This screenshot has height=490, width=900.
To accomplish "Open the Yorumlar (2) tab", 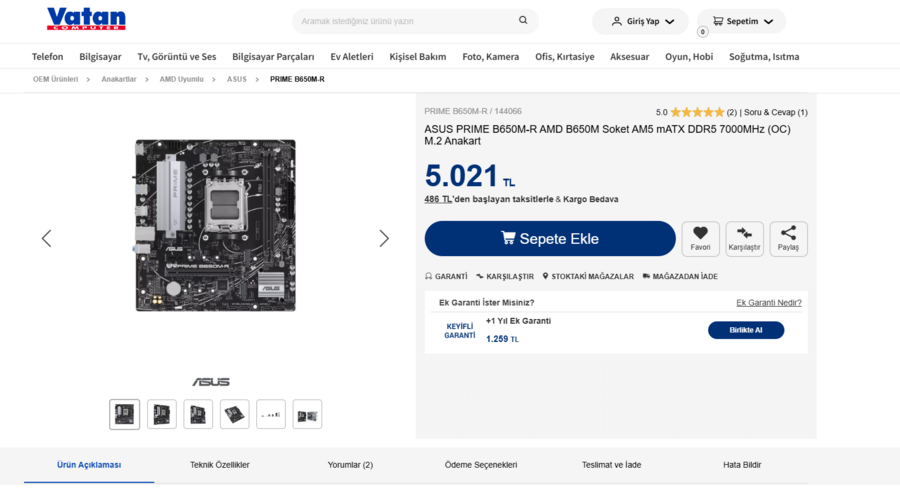I will point(350,465).
